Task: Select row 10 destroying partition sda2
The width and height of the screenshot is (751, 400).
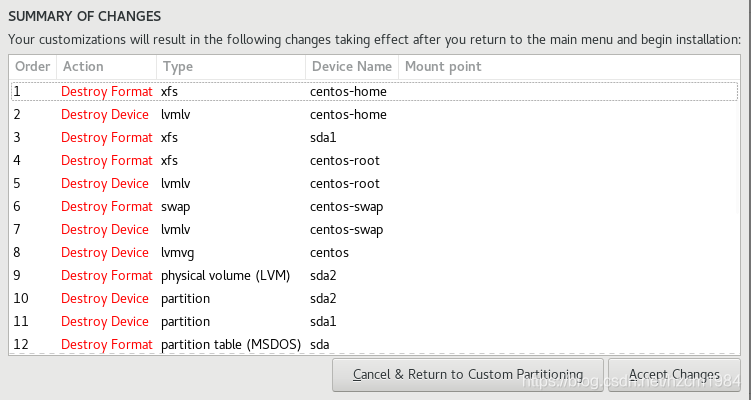Action: pos(375,298)
